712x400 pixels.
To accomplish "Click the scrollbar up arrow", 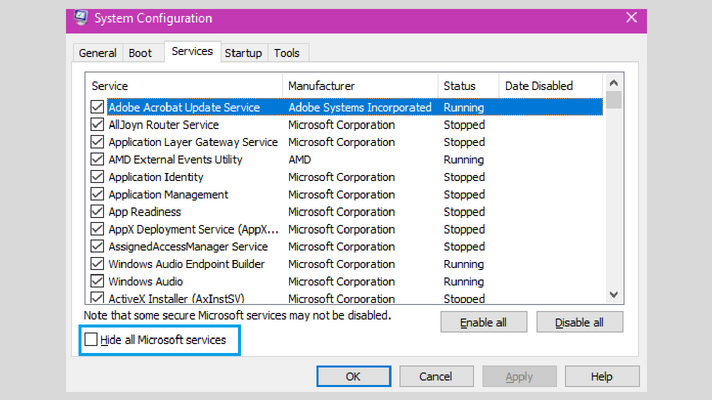I will coord(613,83).
